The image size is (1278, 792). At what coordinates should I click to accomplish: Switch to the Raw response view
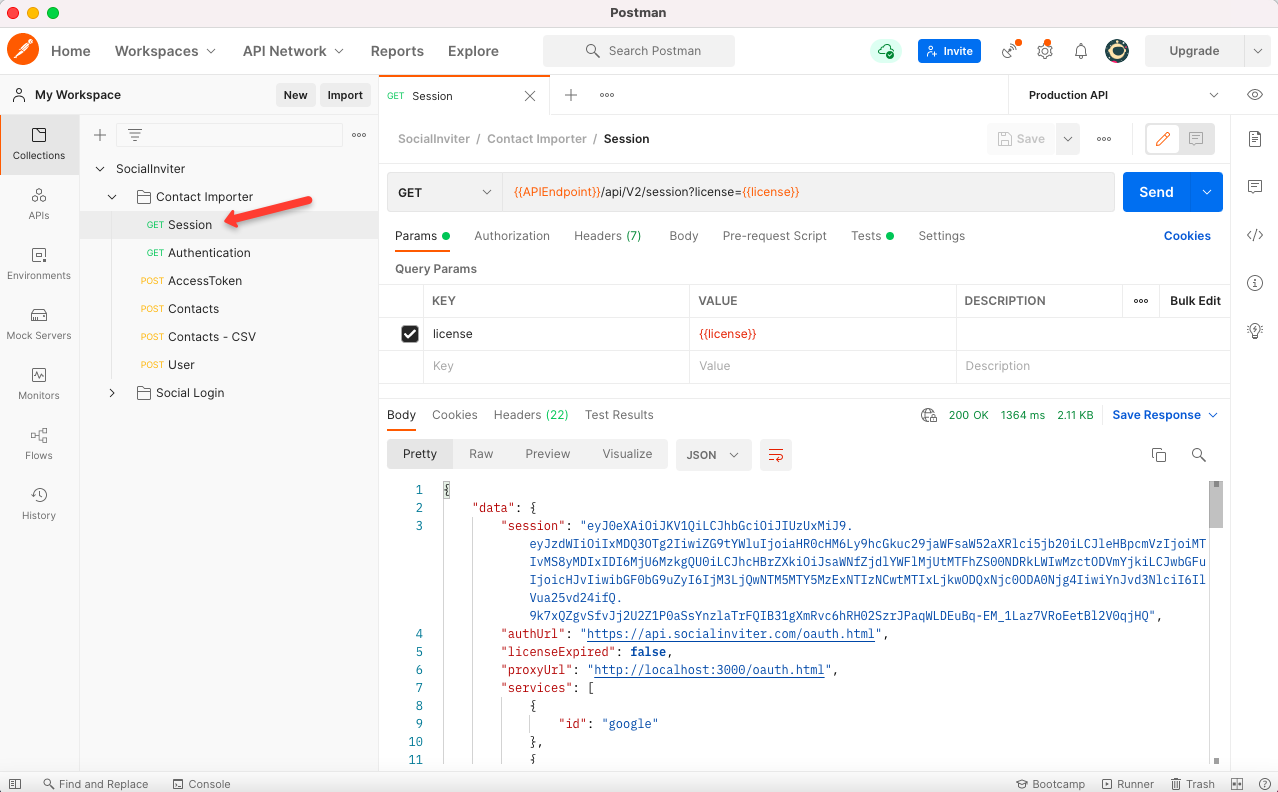[x=481, y=454]
